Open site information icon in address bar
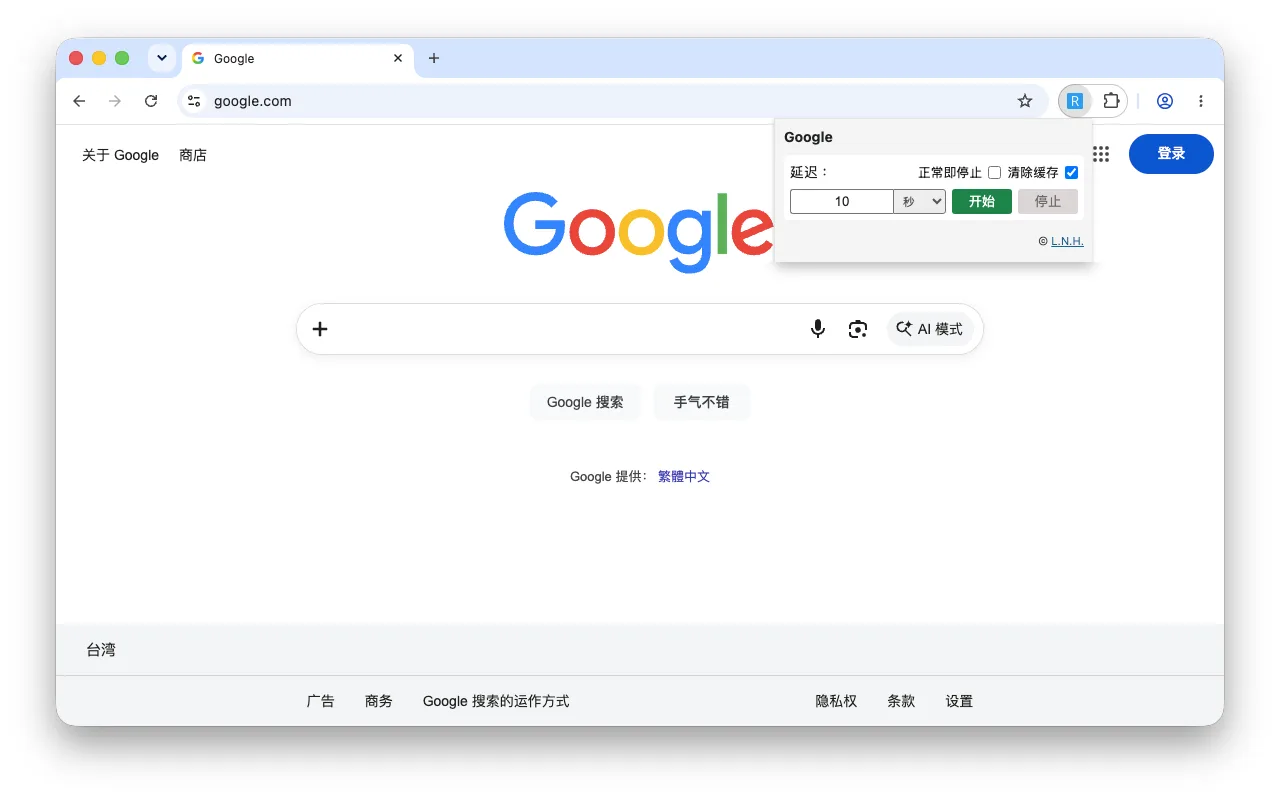Viewport: 1280px width, 800px height. (x=195, y=101)
